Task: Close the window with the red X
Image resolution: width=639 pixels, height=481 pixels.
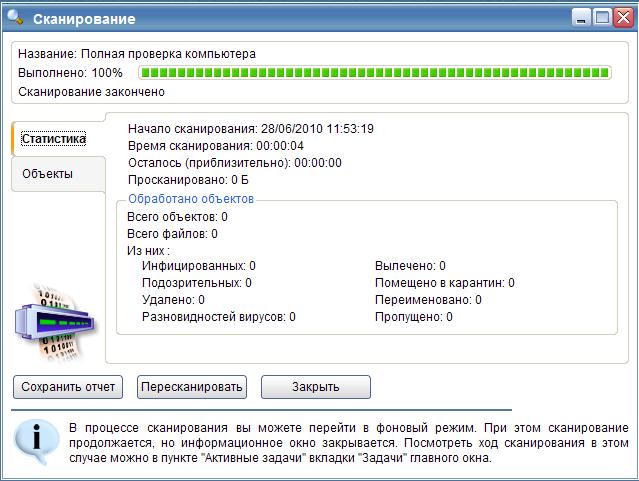Action: (624, 17)
